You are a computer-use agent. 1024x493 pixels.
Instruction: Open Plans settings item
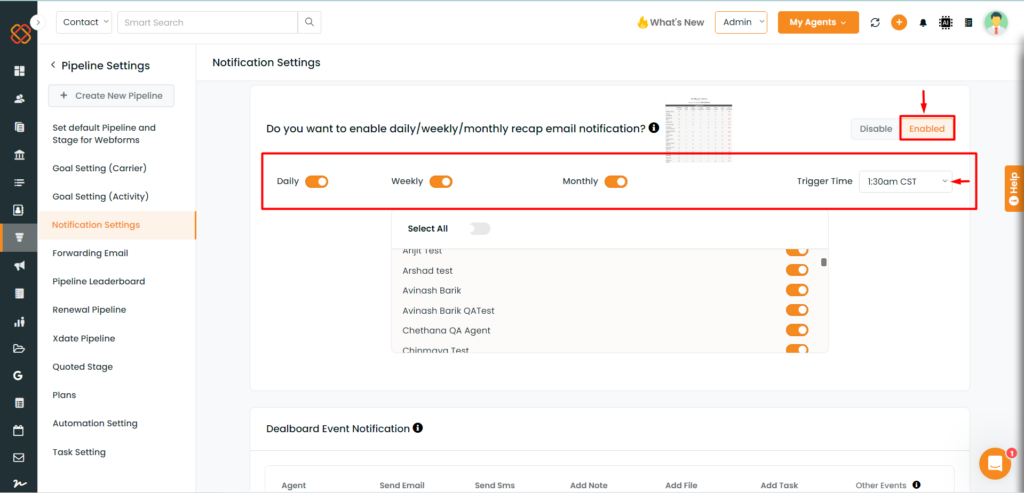coord(64,395)
